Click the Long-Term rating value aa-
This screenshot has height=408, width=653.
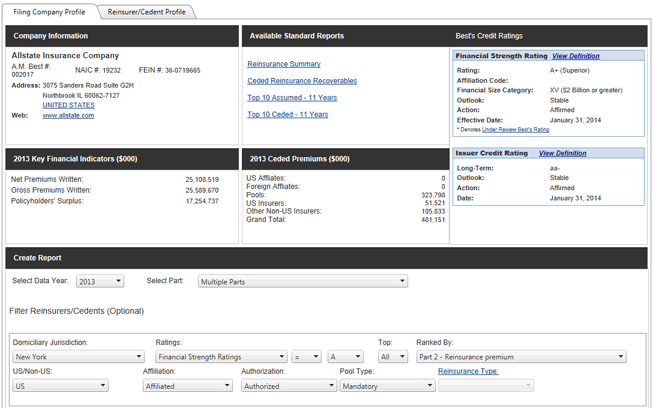[x=555, y=168]
